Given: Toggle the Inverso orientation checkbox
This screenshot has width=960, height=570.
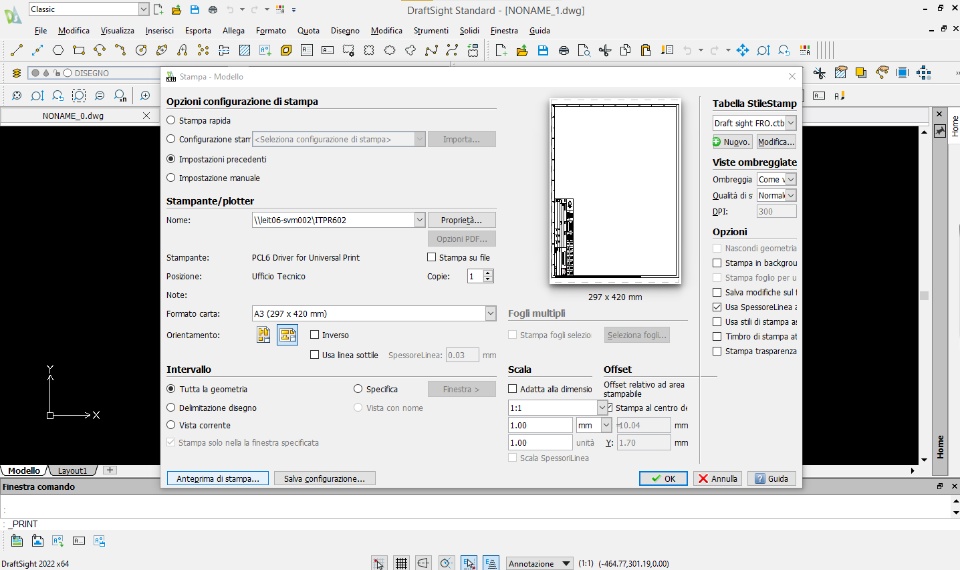Looking at the screenshot, I should coord(315,335).
